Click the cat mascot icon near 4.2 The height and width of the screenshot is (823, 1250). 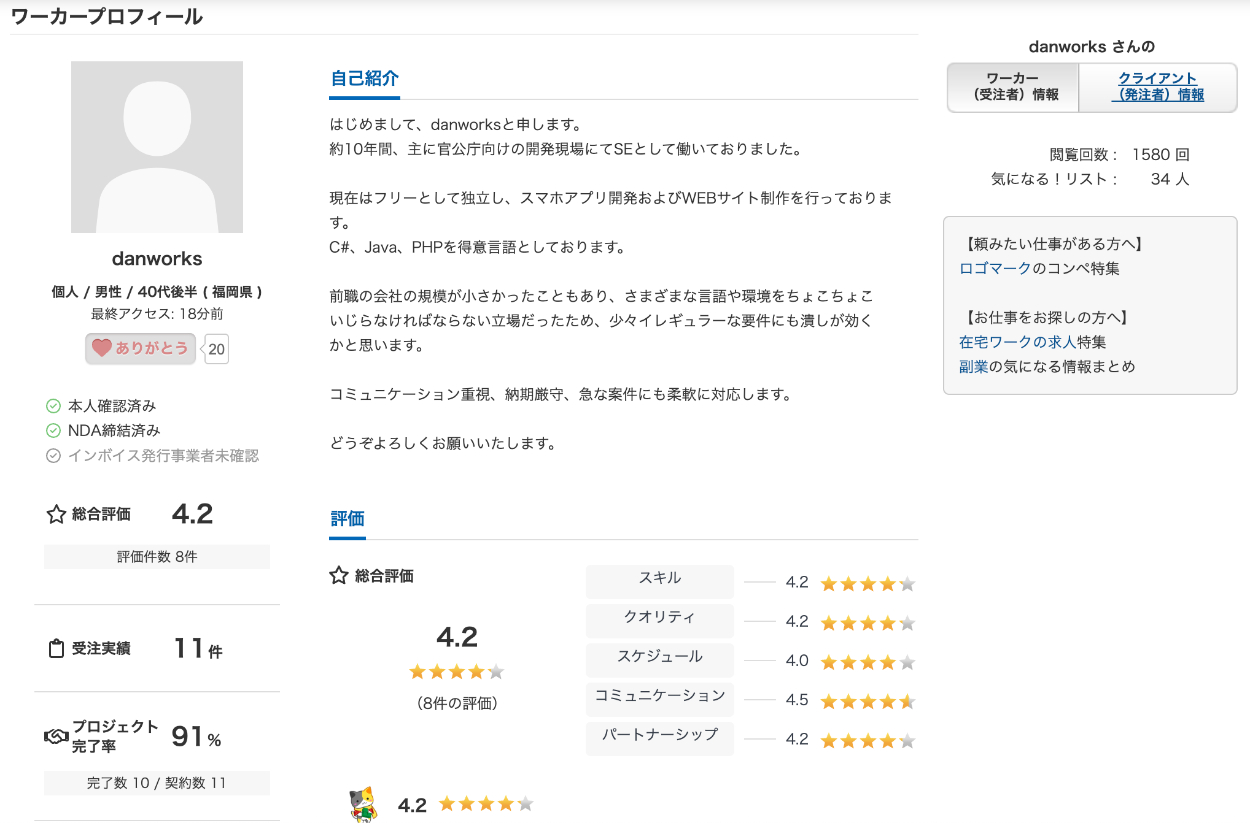click(362, 804)
